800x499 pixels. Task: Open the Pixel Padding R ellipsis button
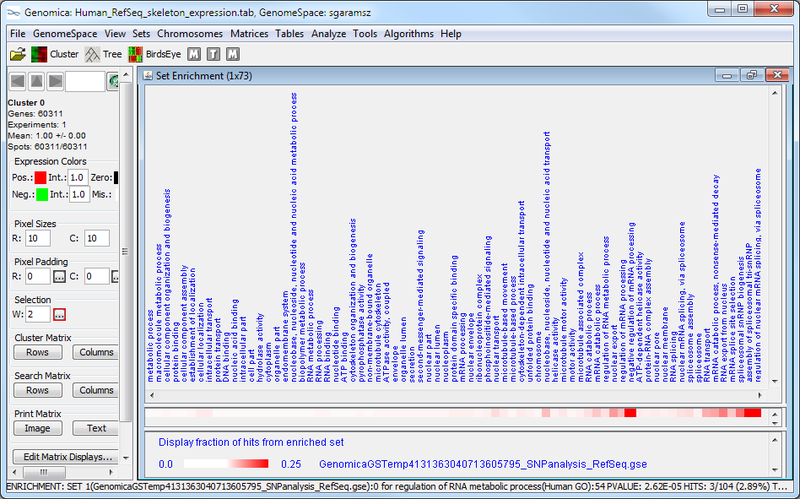(x=59, y=277)
